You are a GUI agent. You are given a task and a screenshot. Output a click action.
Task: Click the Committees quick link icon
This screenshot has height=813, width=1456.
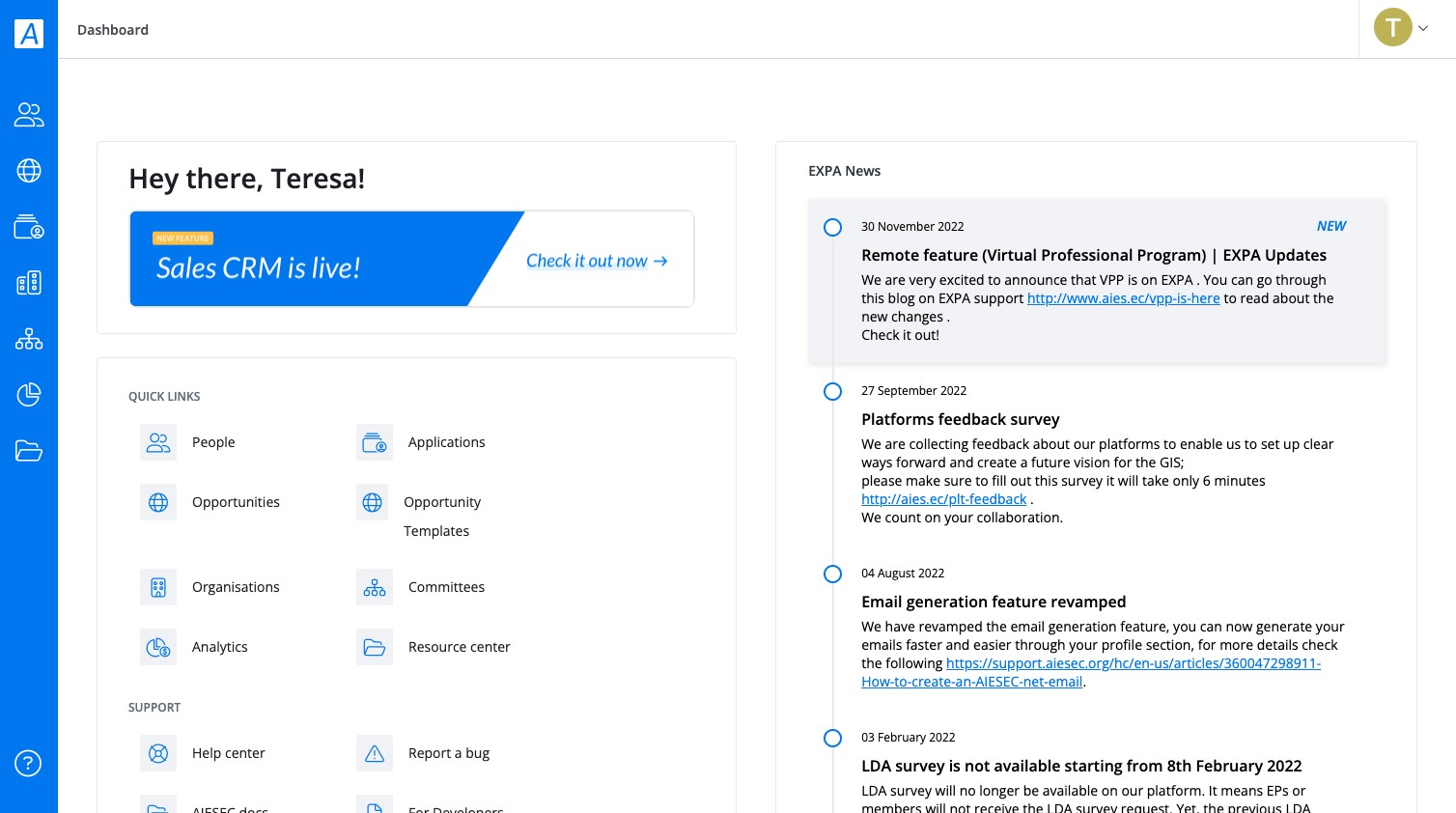click(x=375, y=587)
